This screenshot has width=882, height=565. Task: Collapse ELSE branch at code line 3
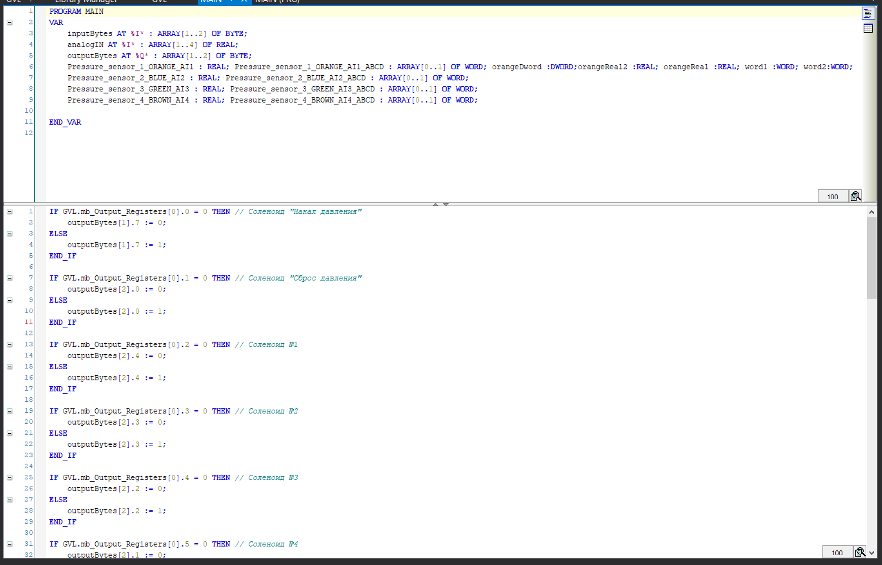pos(10,234)
